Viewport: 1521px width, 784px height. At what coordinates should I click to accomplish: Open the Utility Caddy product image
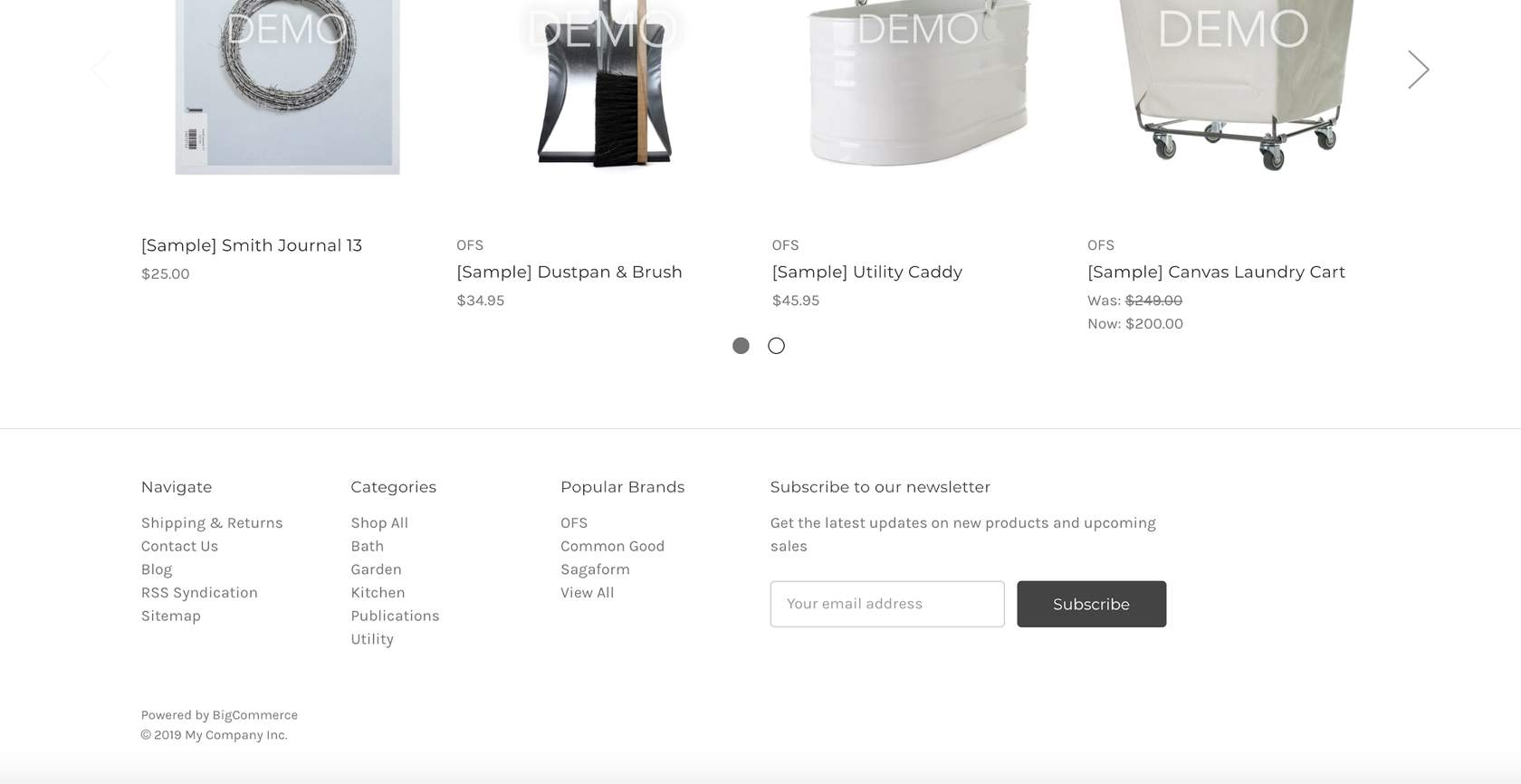tap(918, 86)
